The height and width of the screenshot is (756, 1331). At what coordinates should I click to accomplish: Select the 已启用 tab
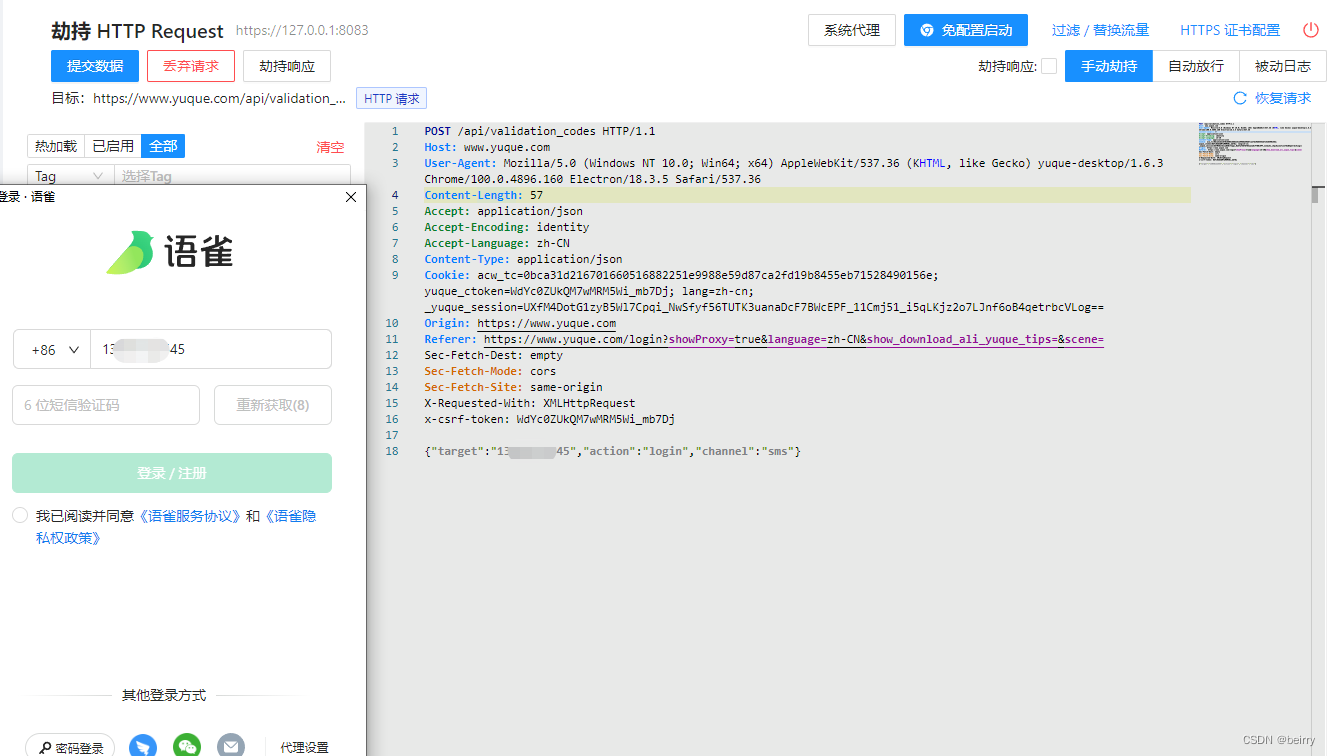[113, 146]
